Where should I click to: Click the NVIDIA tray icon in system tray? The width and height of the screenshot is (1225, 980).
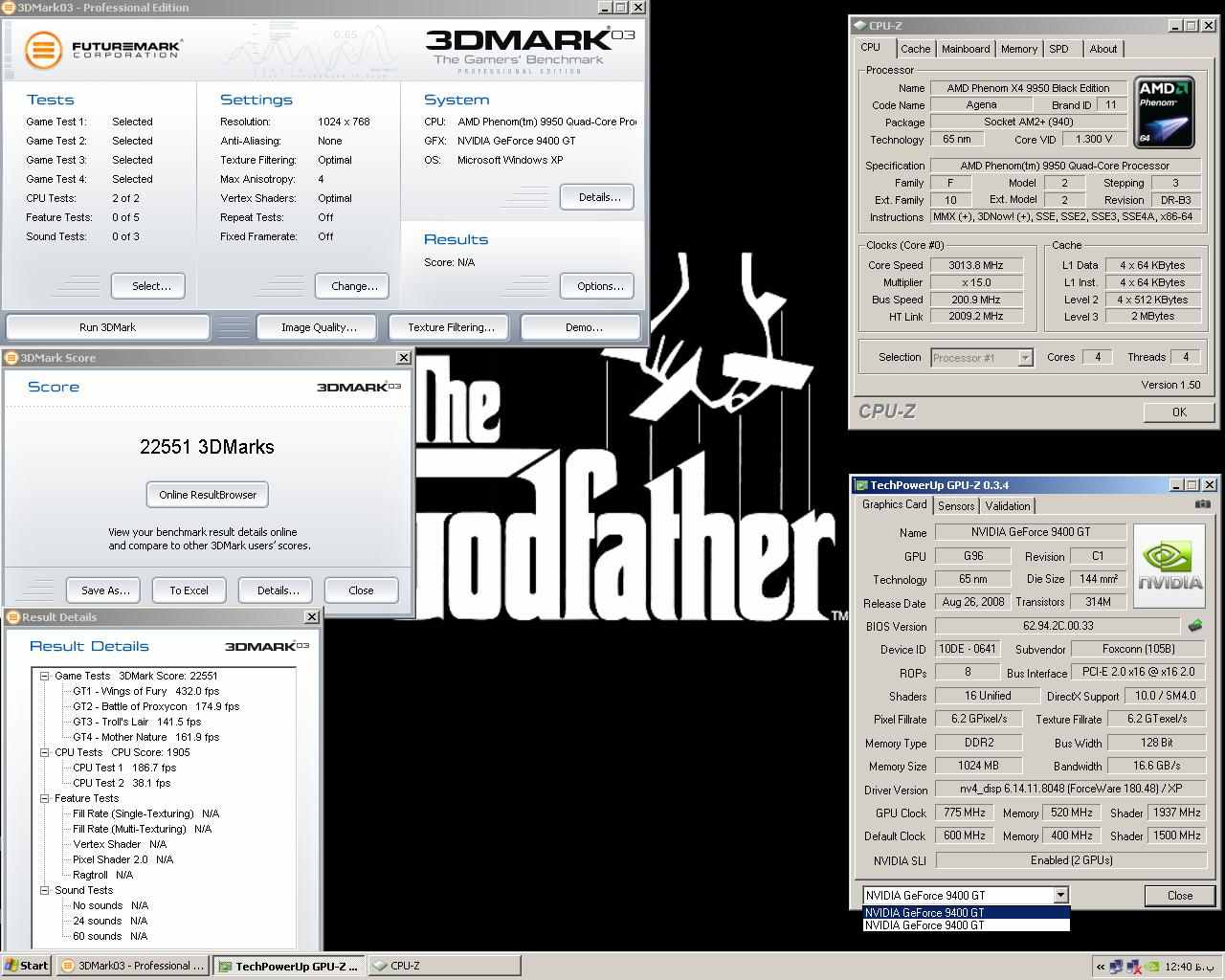1153,967
